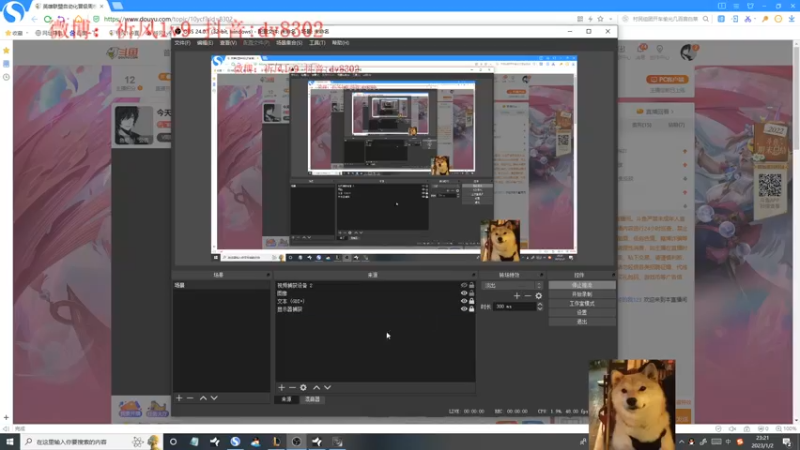Toggle visibility of 文本 (GDI+) source
Screen dimensions: 800x450
coord(464,302)
